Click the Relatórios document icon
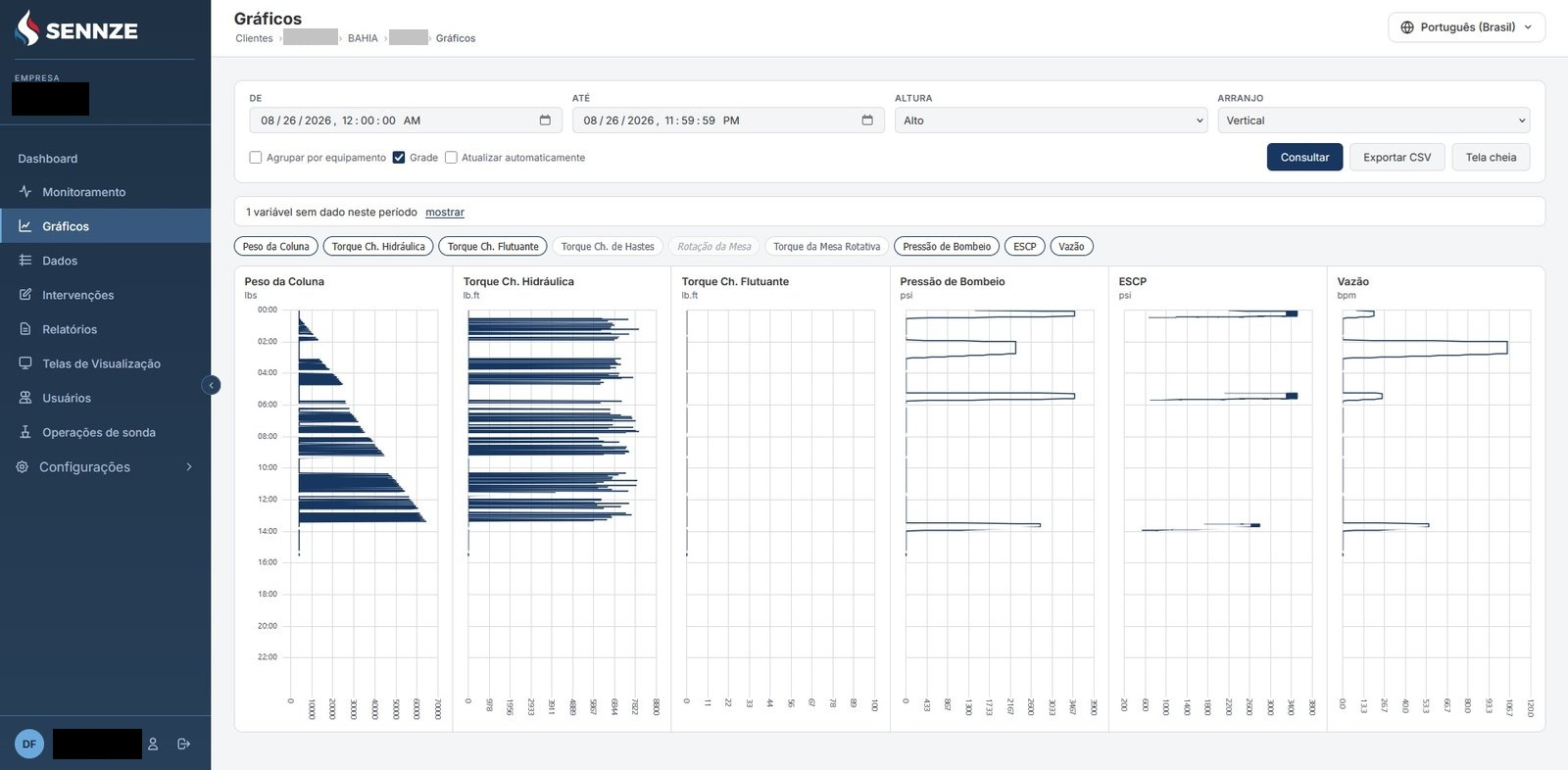 (25, 329)
